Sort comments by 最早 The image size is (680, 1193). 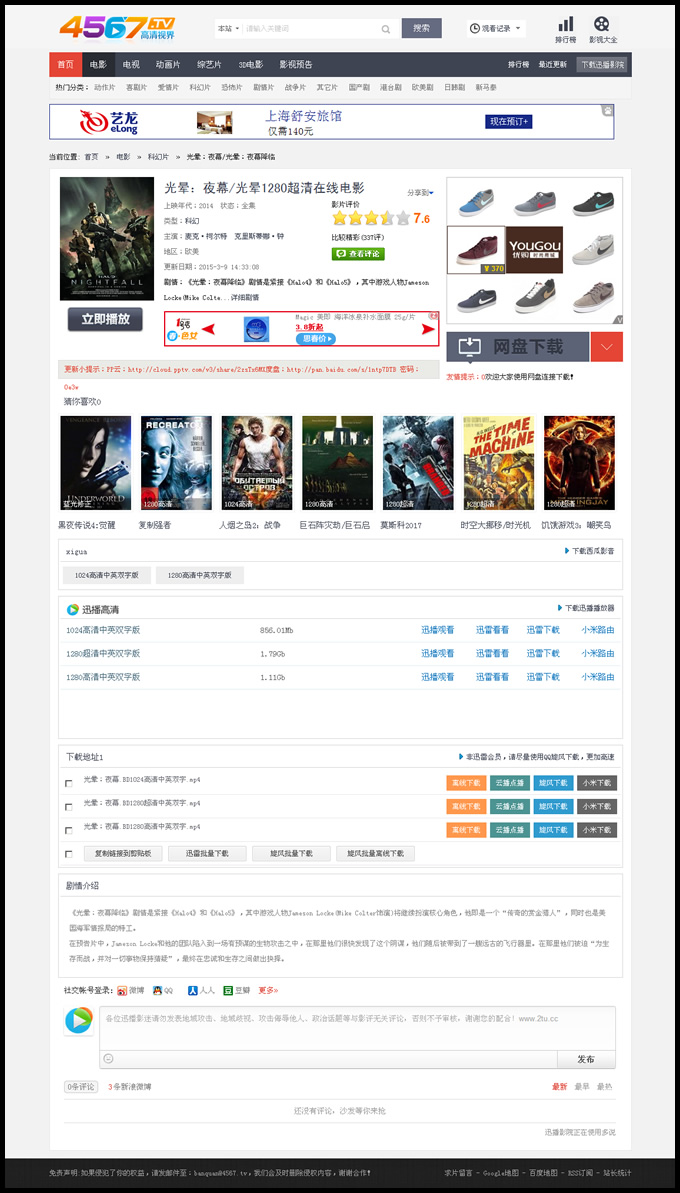[x=582, y=1086]
